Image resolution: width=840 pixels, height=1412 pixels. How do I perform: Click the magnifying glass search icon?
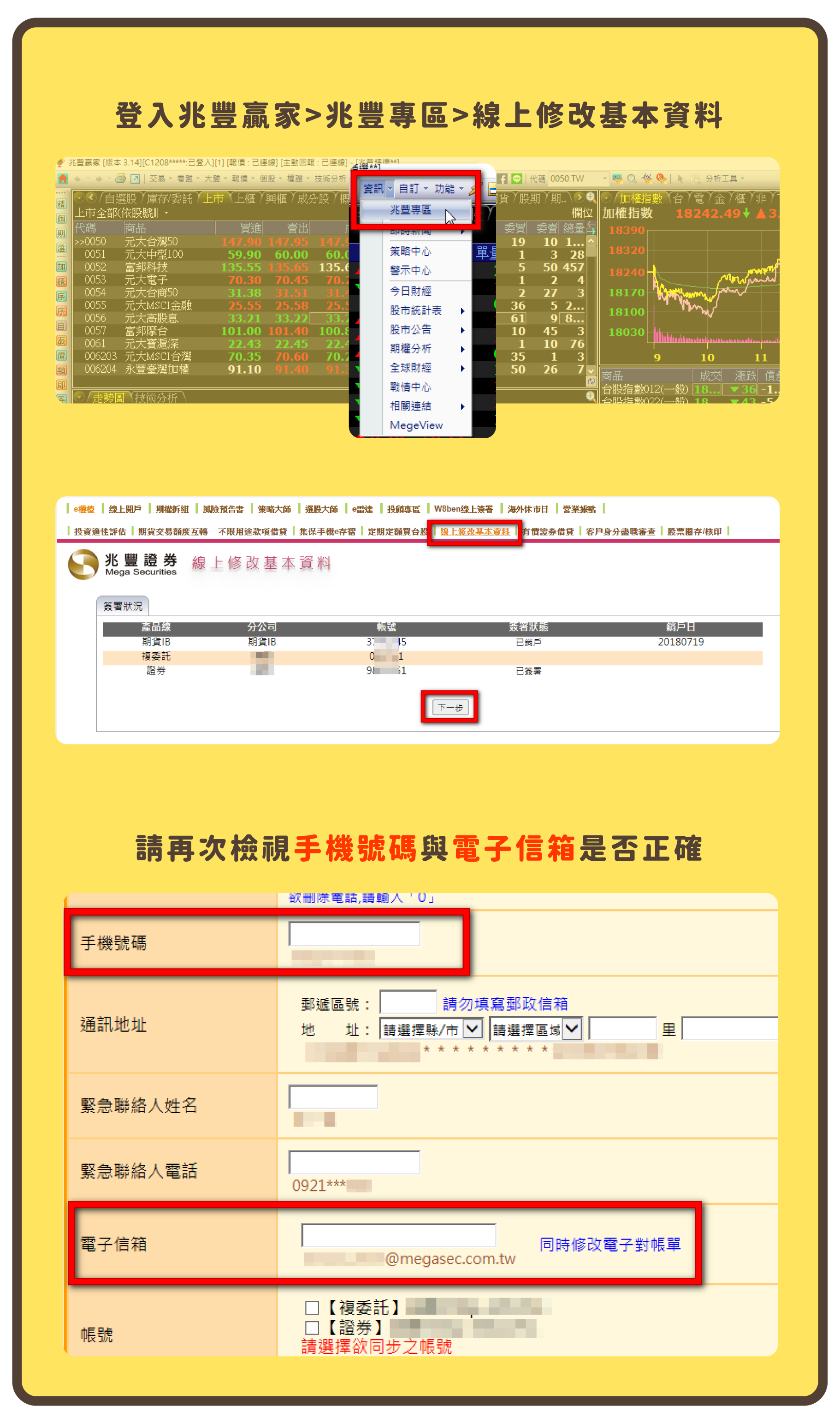[x=632, y=179]
